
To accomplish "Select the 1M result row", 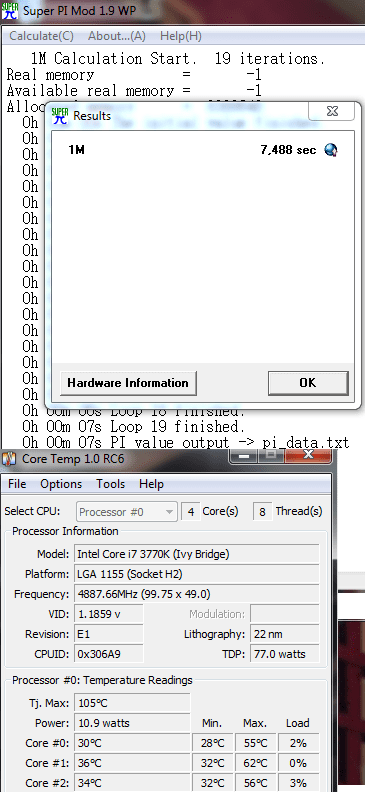I will pyautogui.click(x=203, y=150).
